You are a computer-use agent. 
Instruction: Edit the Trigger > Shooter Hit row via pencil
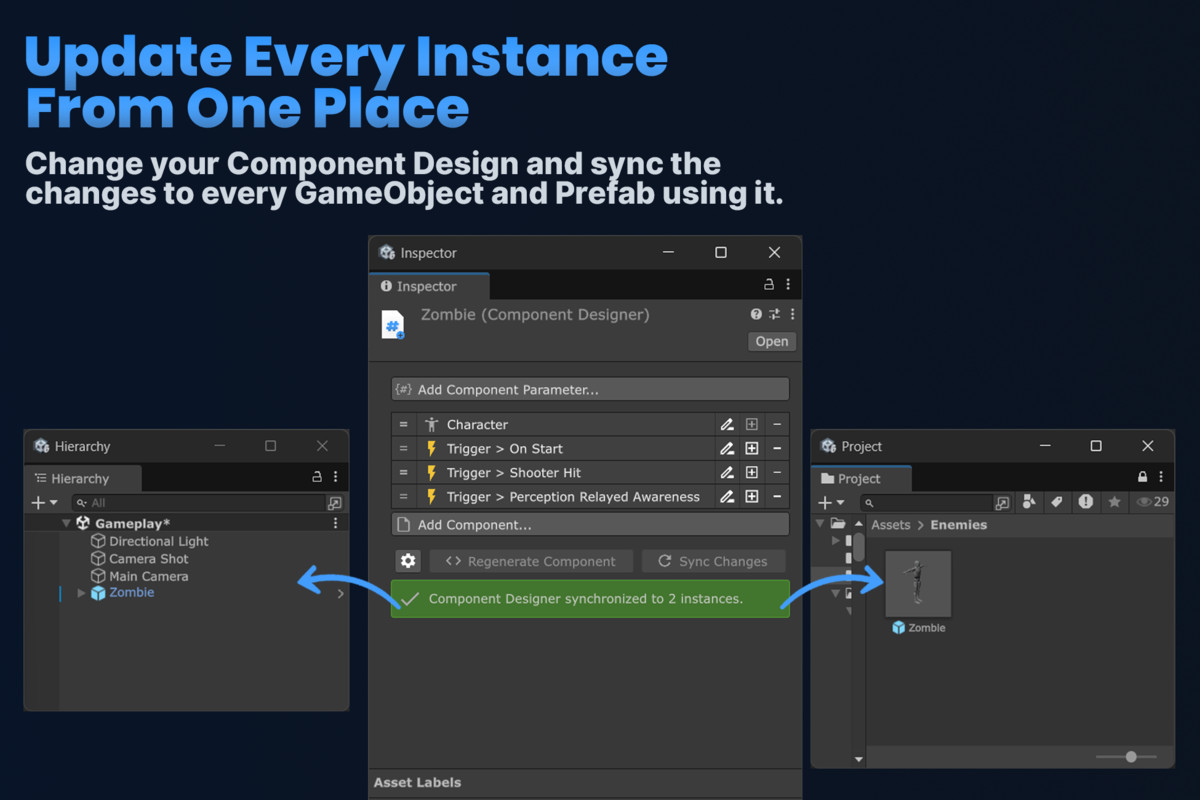tap(727, 473)
